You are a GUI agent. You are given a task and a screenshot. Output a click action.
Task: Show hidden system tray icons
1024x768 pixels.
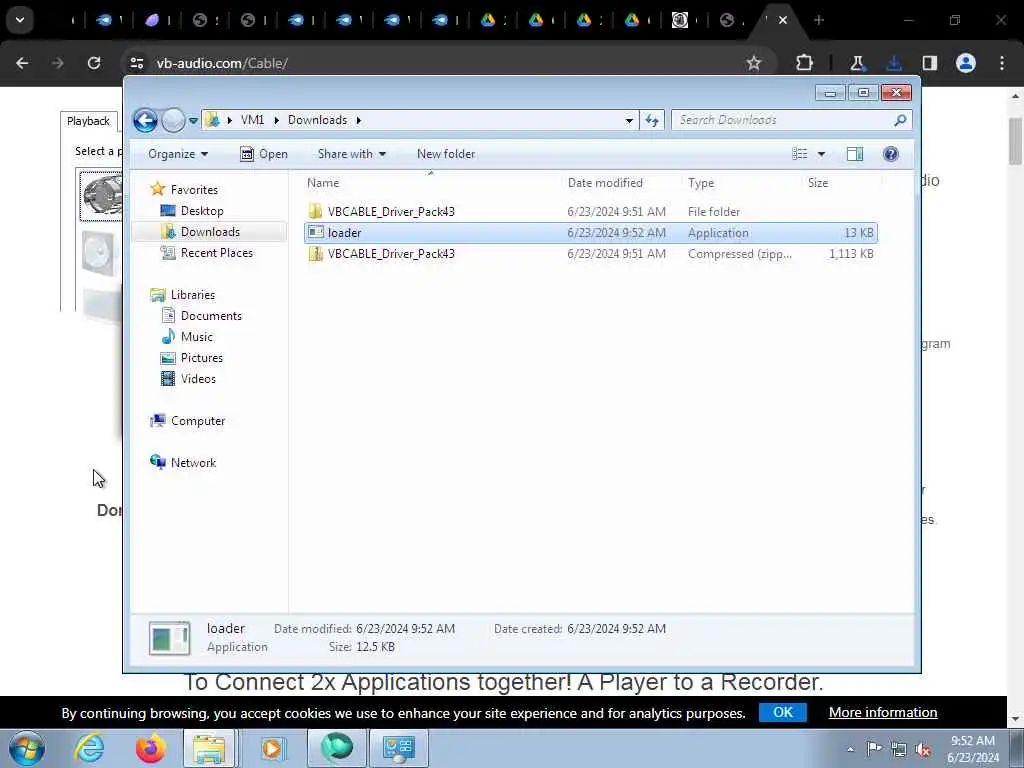(850, 749)
